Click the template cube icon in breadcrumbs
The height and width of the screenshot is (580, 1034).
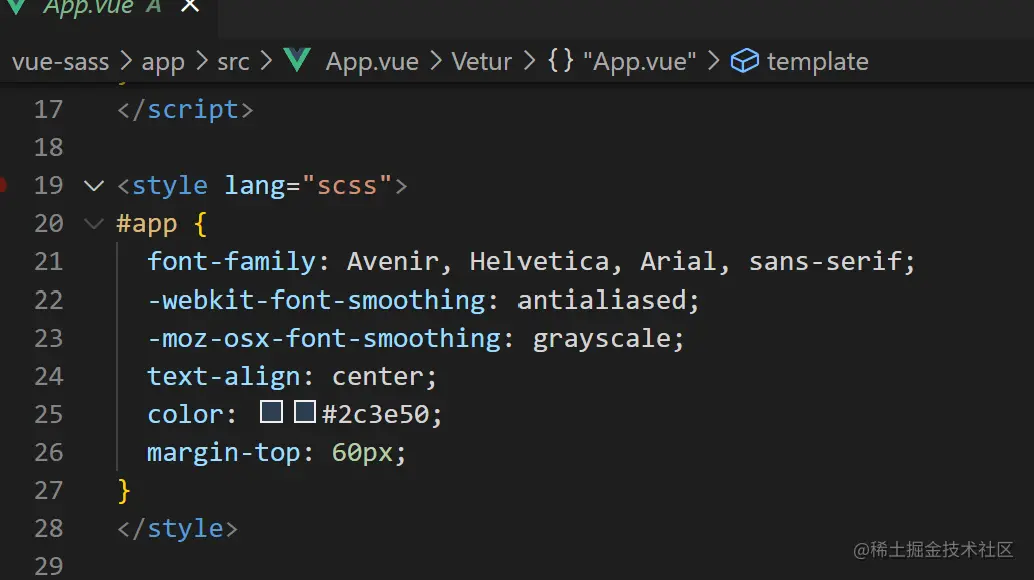[744, 62]
